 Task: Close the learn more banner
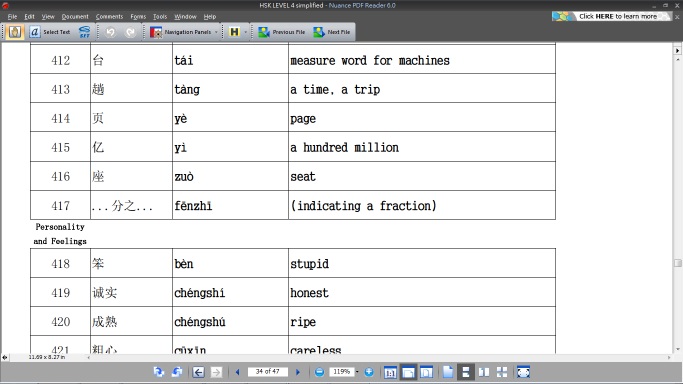(x=677, y=17)
